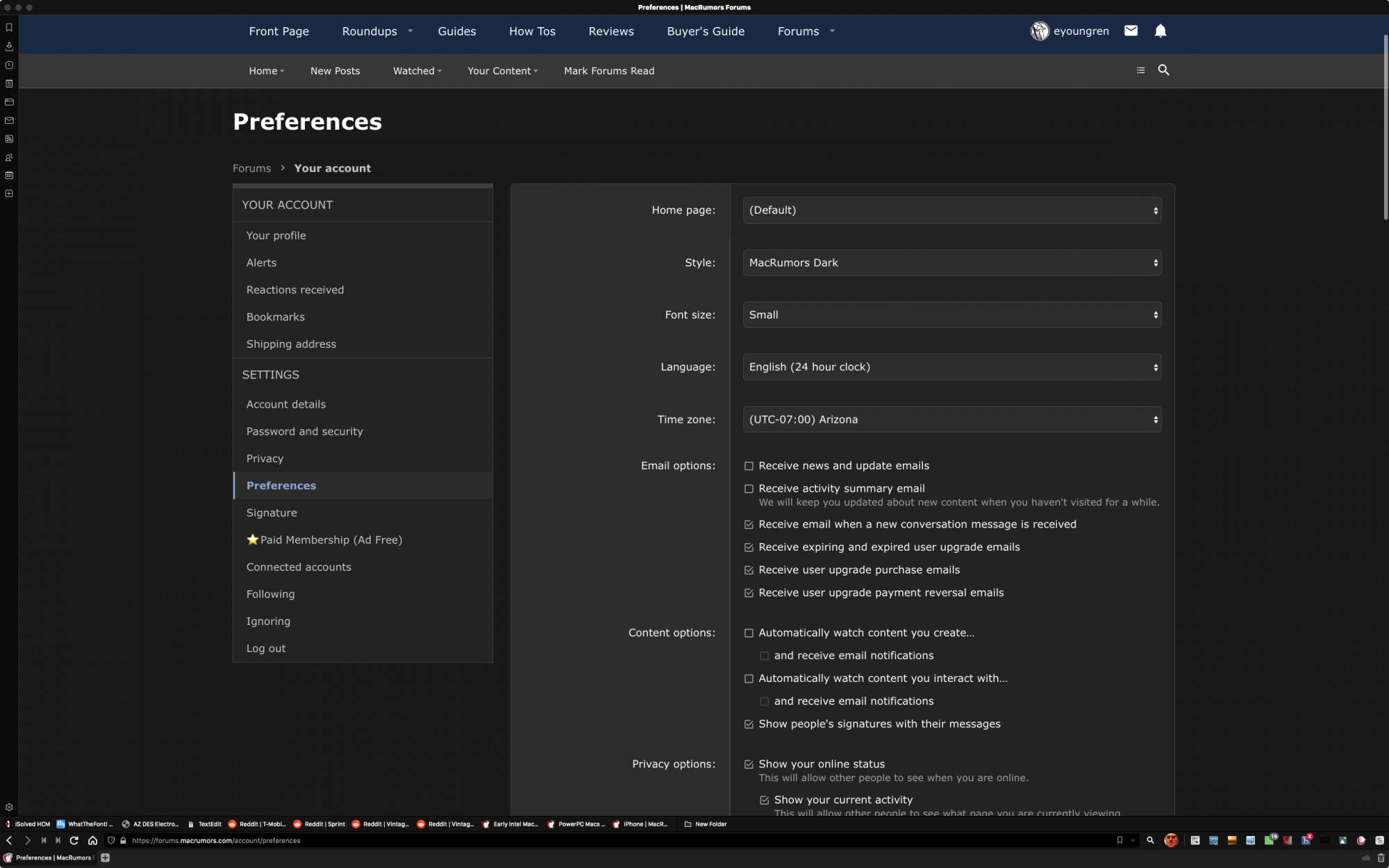
Task: Click the bookmark icon in address bar
Action: (1120, 840)
